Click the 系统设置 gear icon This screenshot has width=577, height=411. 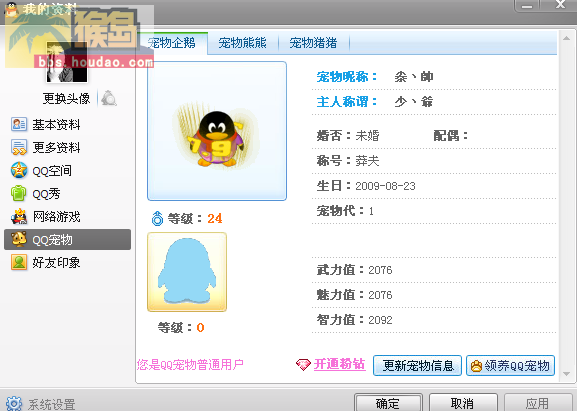point(14,404)
